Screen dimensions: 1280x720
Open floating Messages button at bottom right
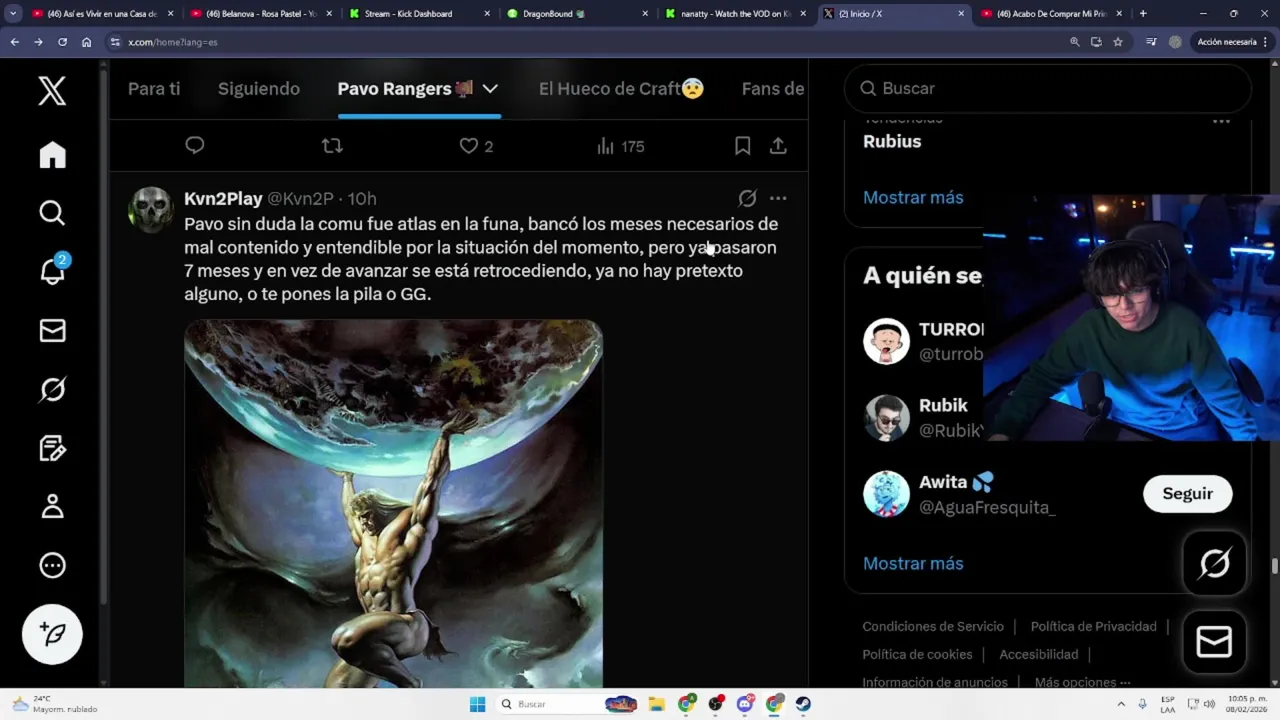pyautogui.click(x=1214, y=642)
